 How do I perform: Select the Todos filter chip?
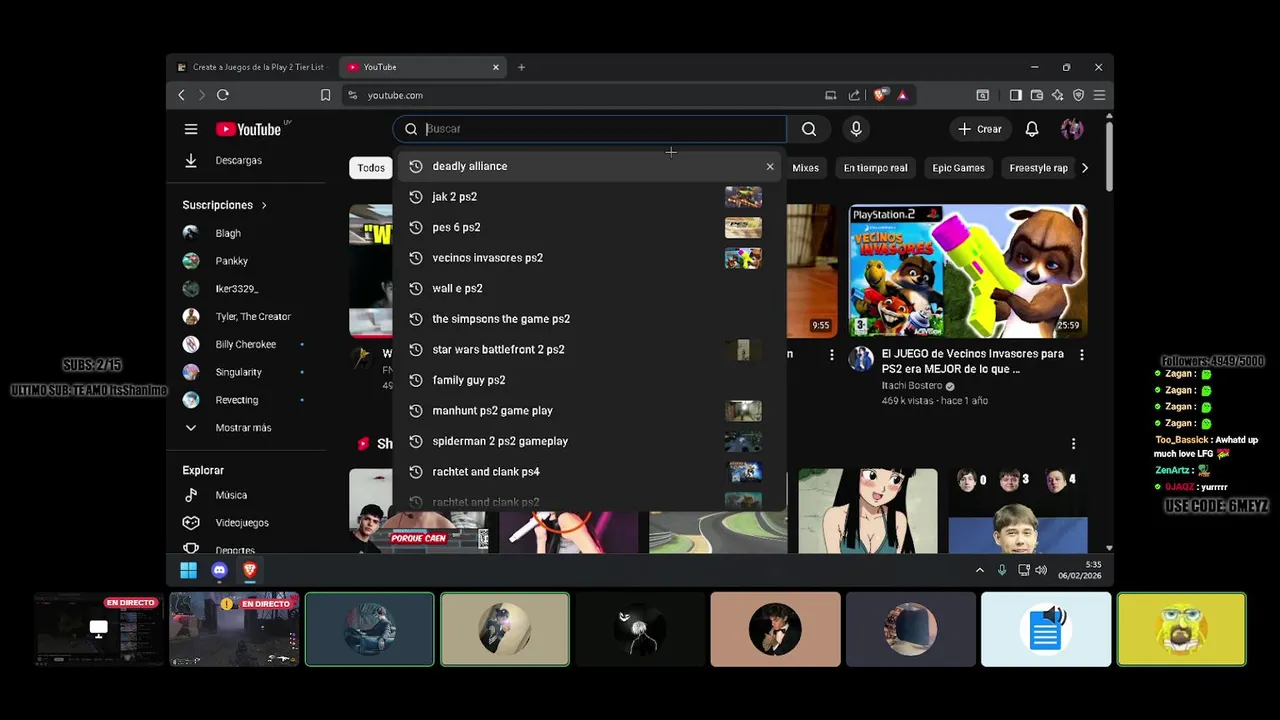click(371, 168)
